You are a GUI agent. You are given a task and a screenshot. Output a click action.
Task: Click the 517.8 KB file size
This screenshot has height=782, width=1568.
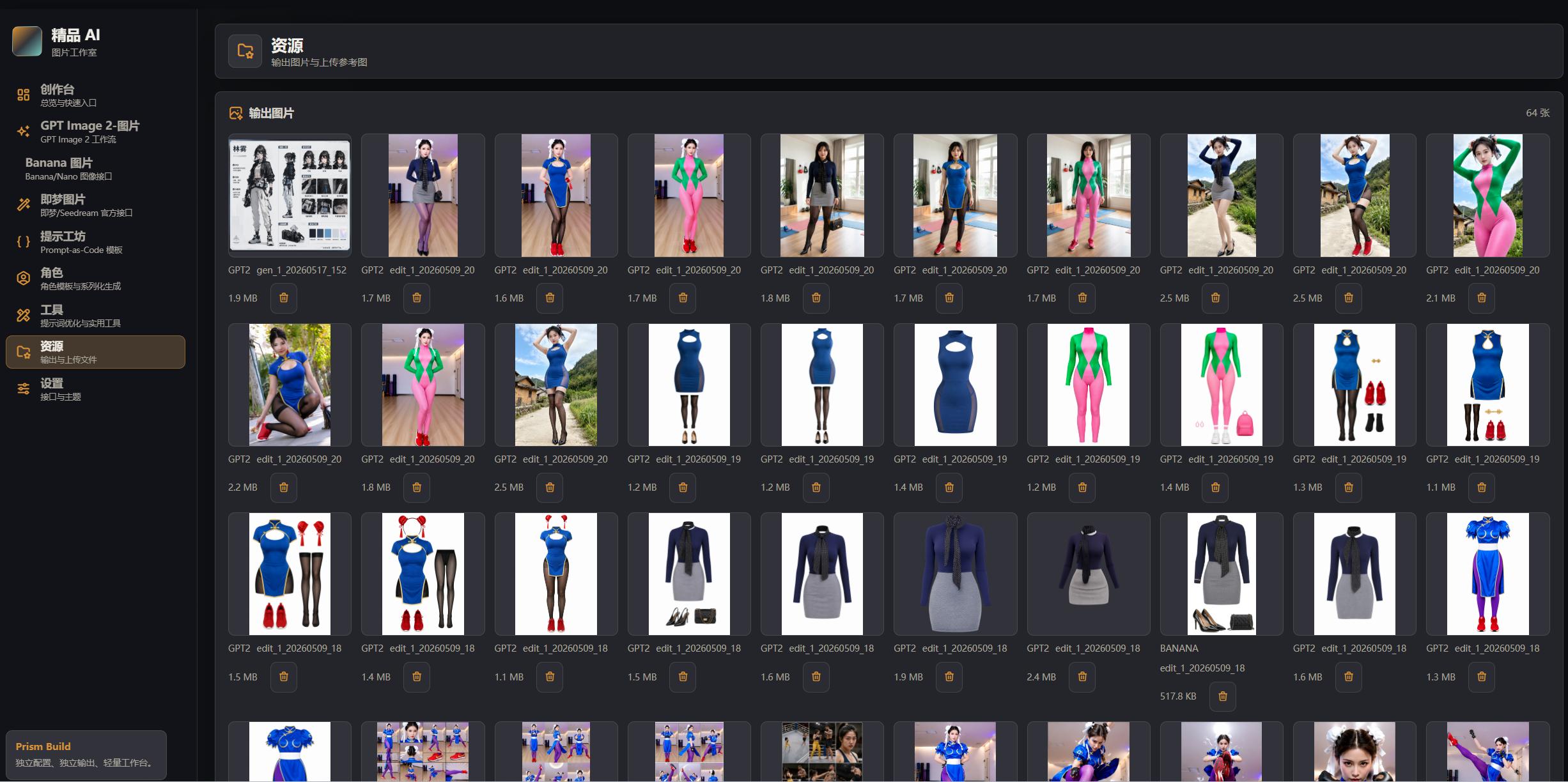[x=1178, y=696]
